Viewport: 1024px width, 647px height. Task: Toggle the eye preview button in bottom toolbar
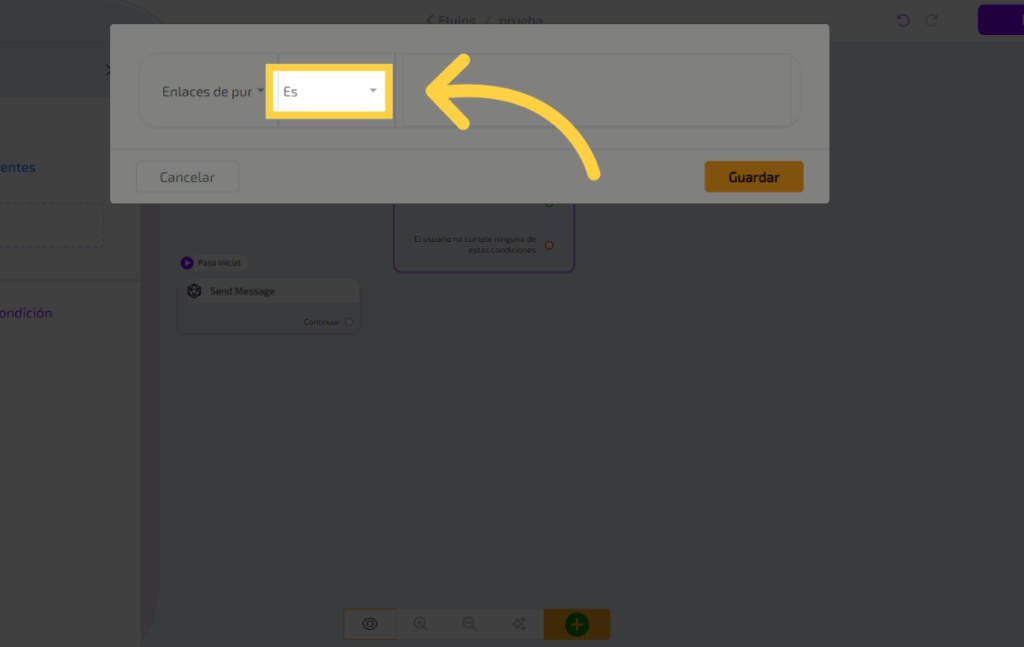click(x=370, y=624)
